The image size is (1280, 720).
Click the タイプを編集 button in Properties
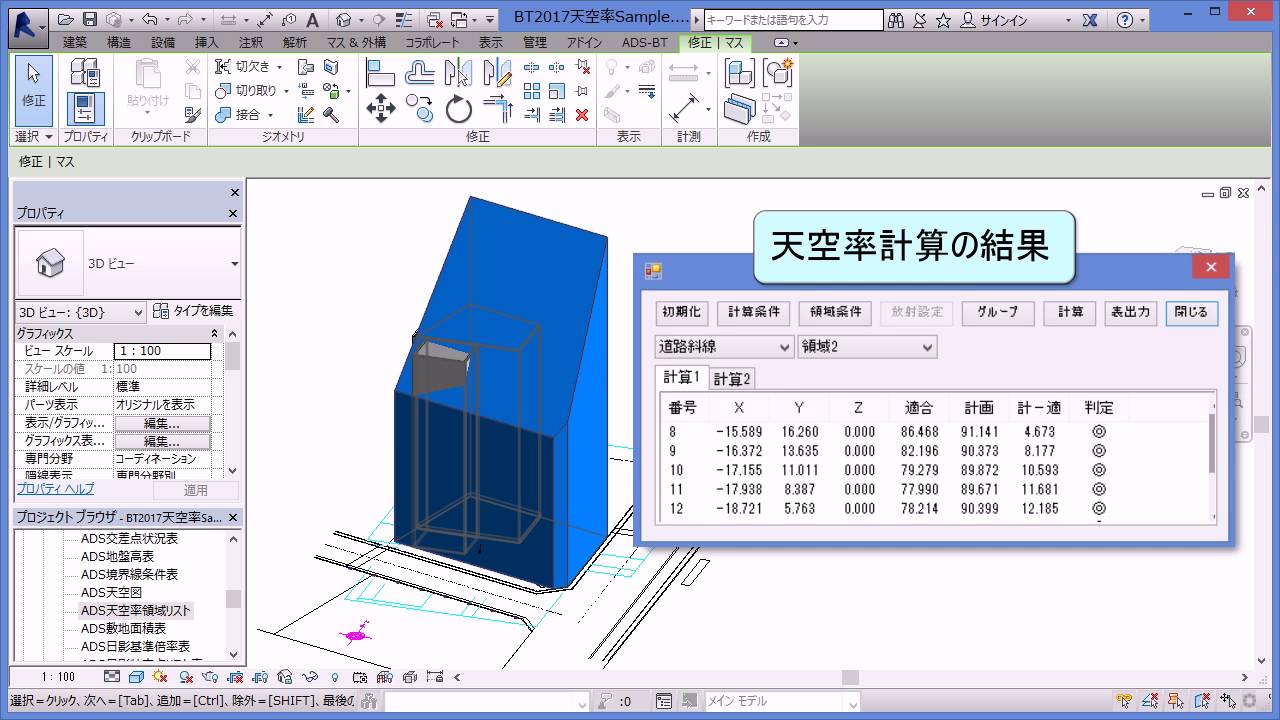193,311
